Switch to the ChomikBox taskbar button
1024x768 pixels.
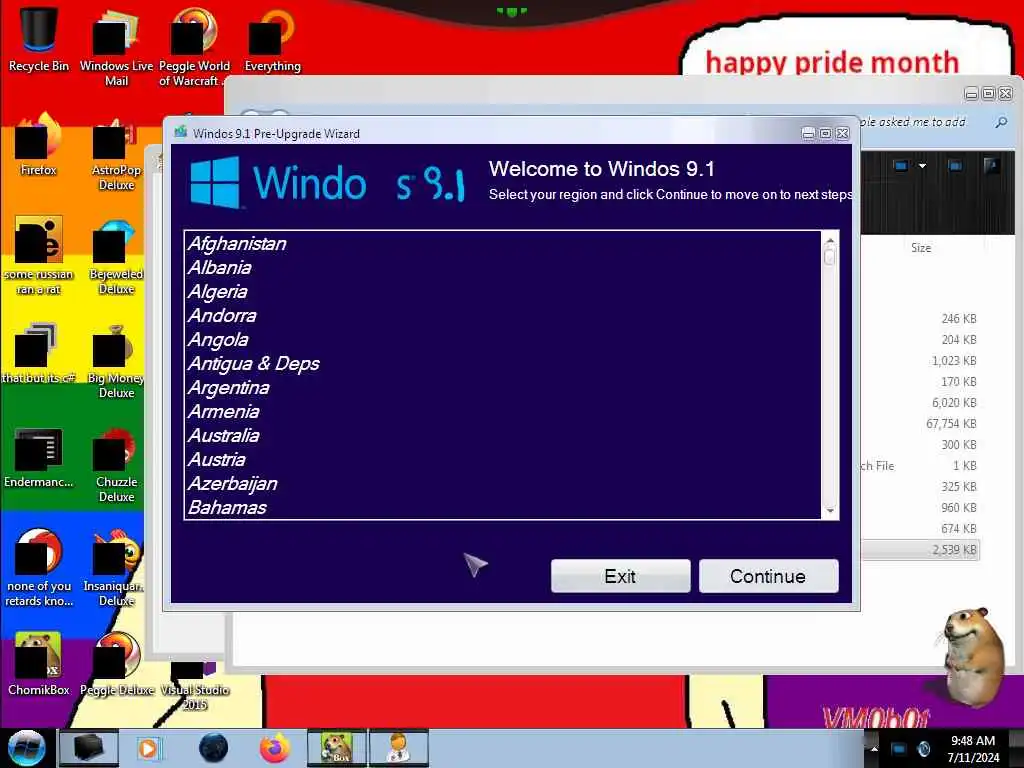coord(337,748)
